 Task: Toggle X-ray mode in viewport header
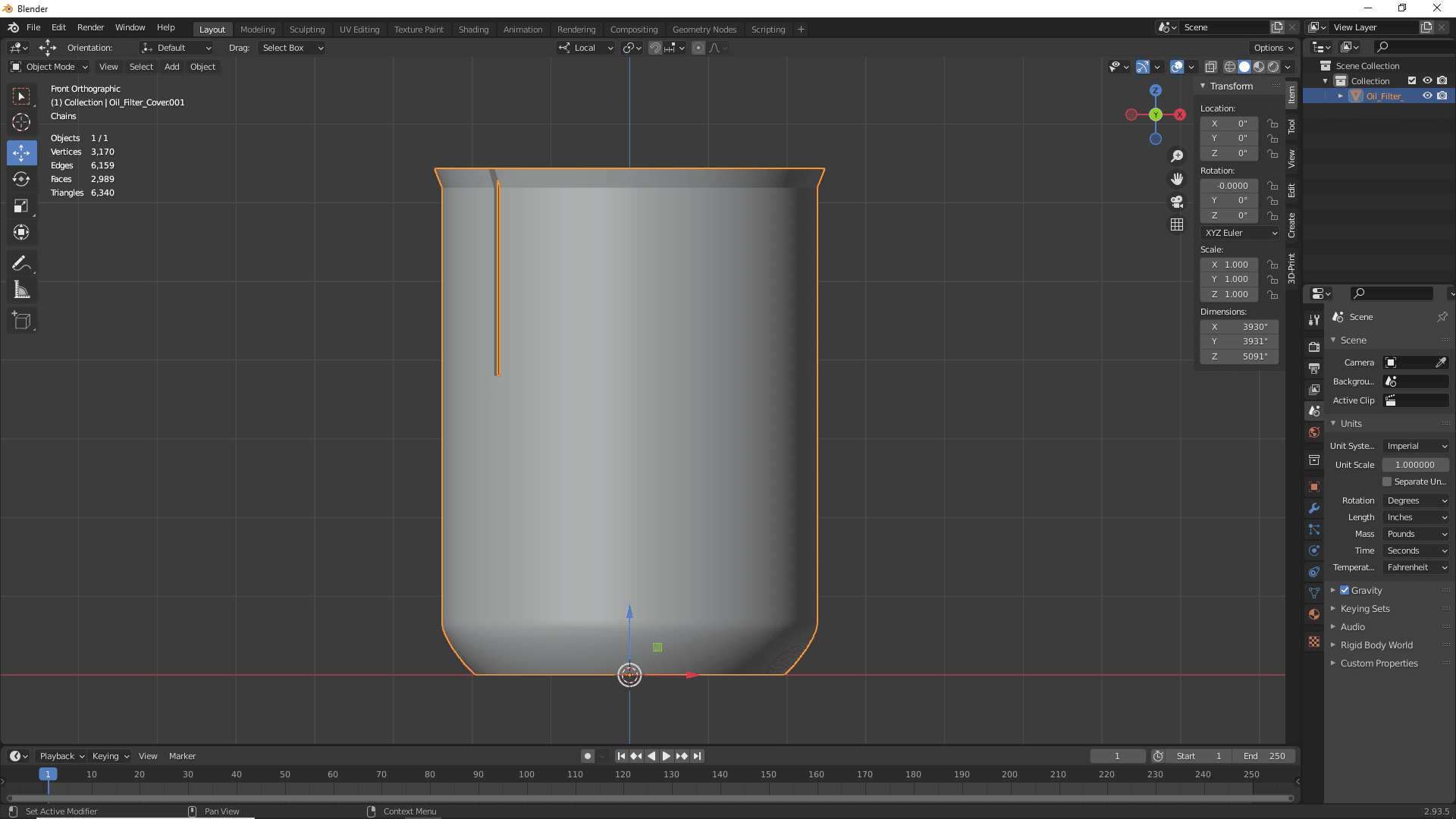1211,67
